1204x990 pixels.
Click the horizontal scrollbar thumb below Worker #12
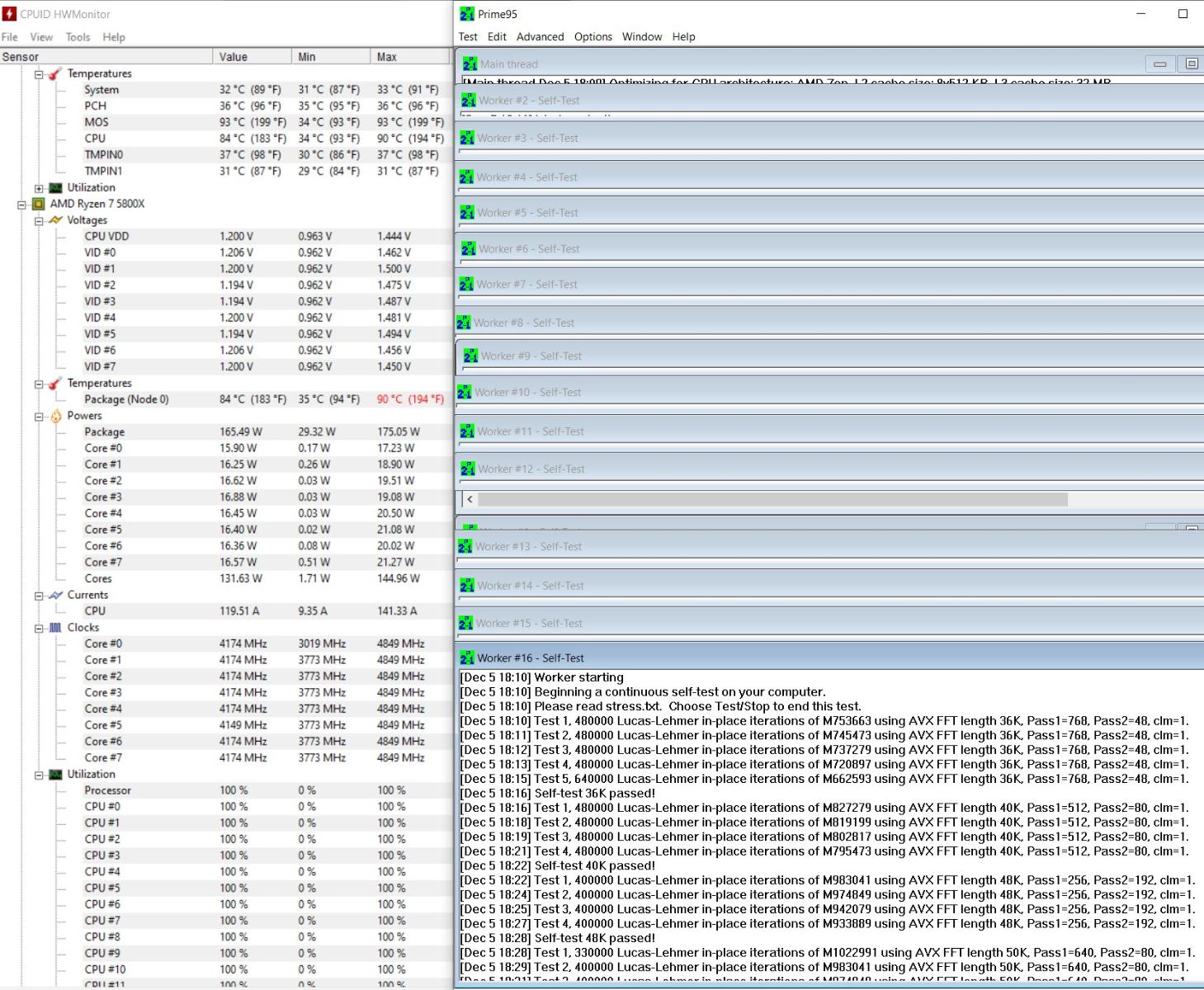coord(772,499)
